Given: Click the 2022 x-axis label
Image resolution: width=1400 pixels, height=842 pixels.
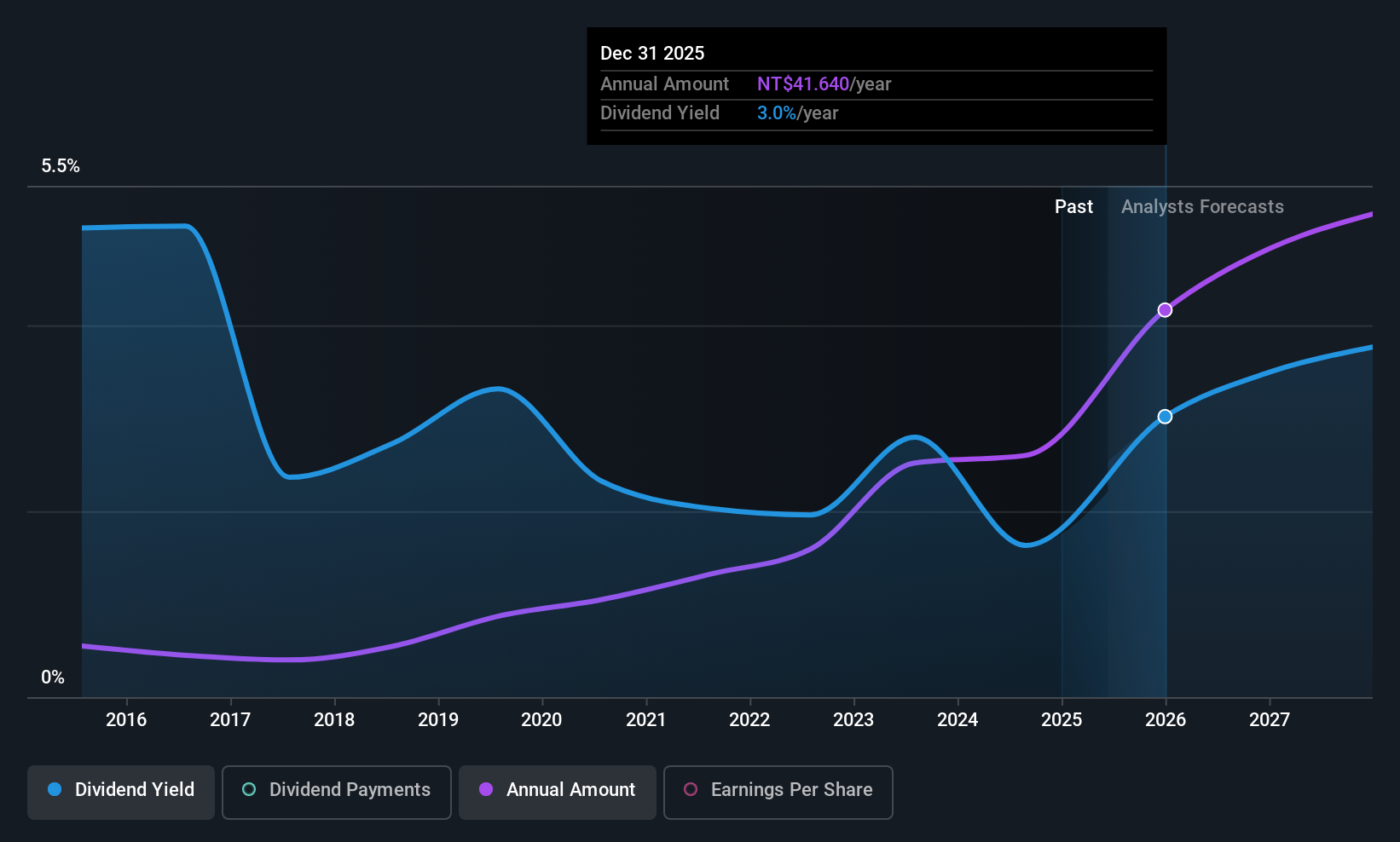Looking at the screenshot, I should coord(749,720).
